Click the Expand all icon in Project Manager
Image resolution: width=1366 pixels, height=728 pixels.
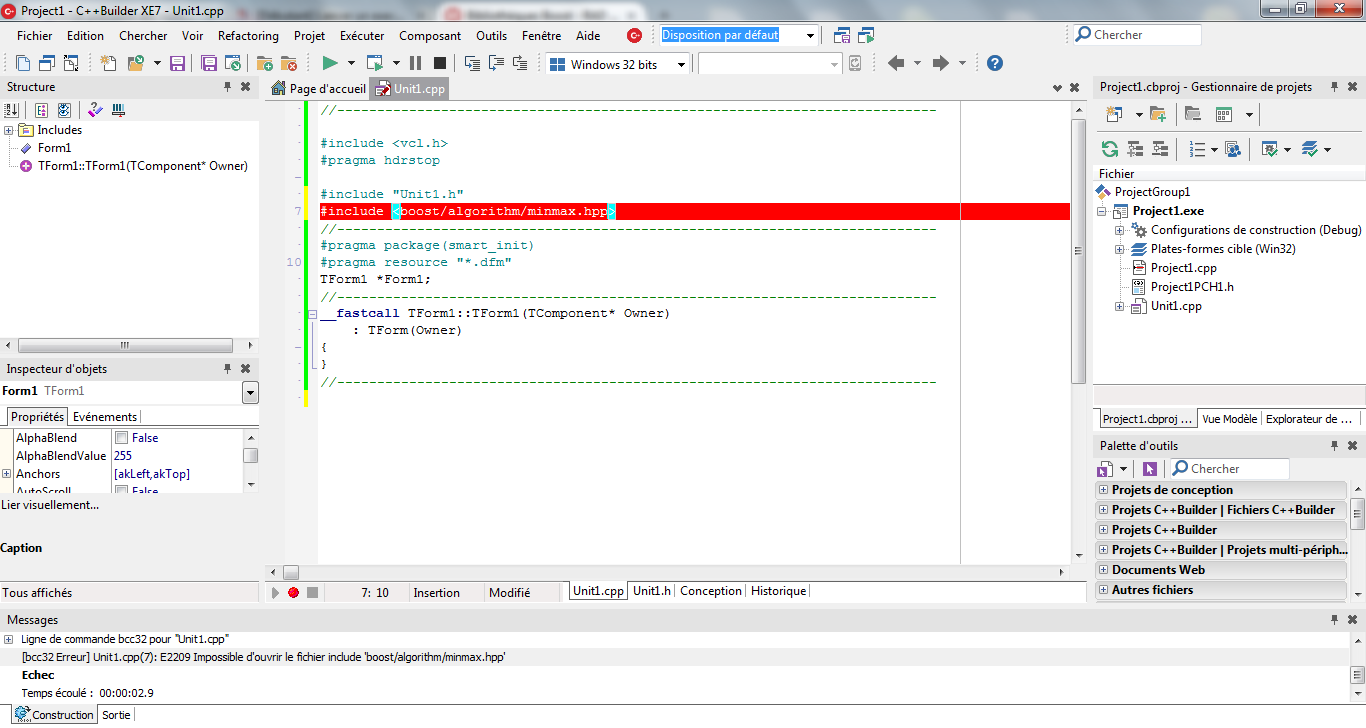pyautogui.click(x=1135, y=149)
